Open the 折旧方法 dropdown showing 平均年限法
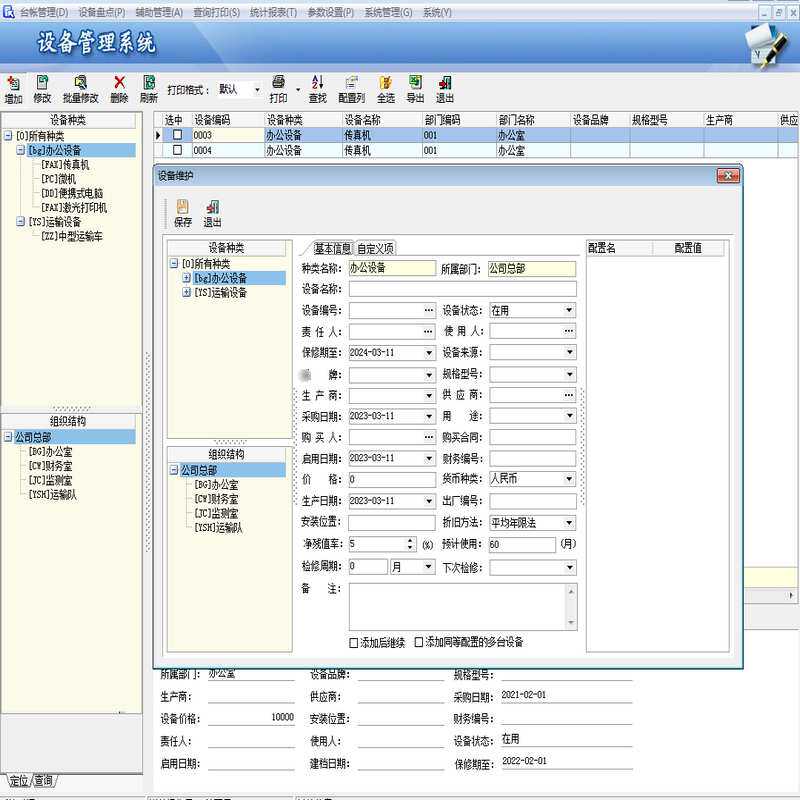The image size is (800, 800). 569,522
